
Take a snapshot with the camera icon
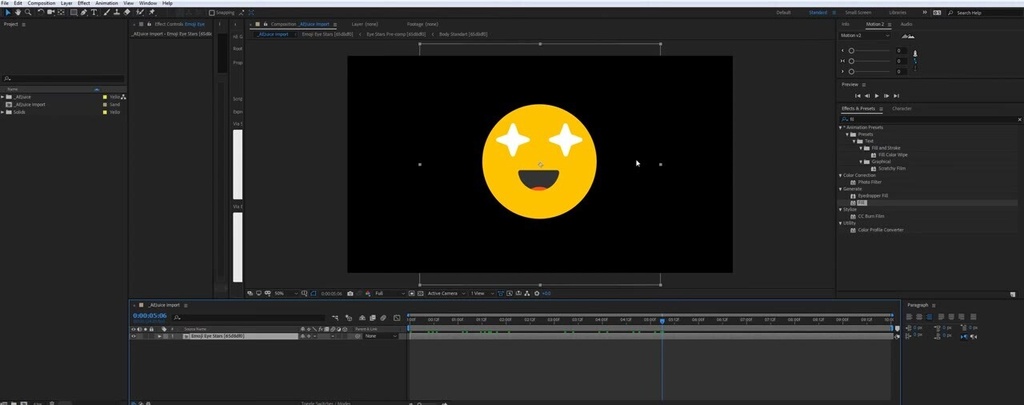pos(350,293)
